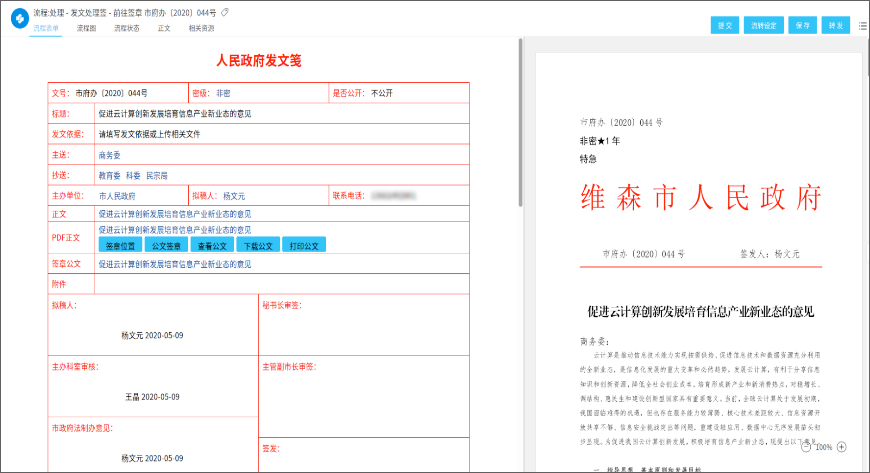
Task: Click the 流转设定 button
Action: pyautogui.click(x=764, y=25)
